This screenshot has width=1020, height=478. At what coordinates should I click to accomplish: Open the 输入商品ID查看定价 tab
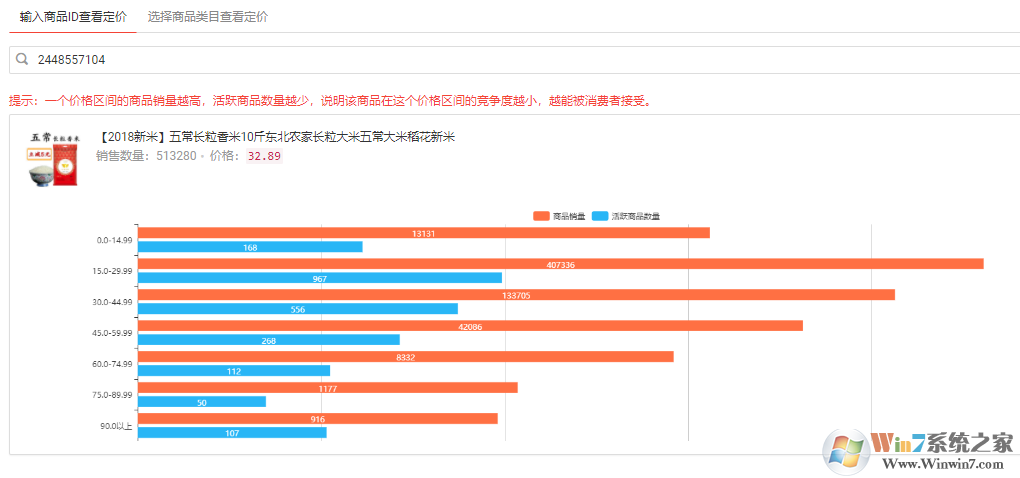(x=73, y=18)
